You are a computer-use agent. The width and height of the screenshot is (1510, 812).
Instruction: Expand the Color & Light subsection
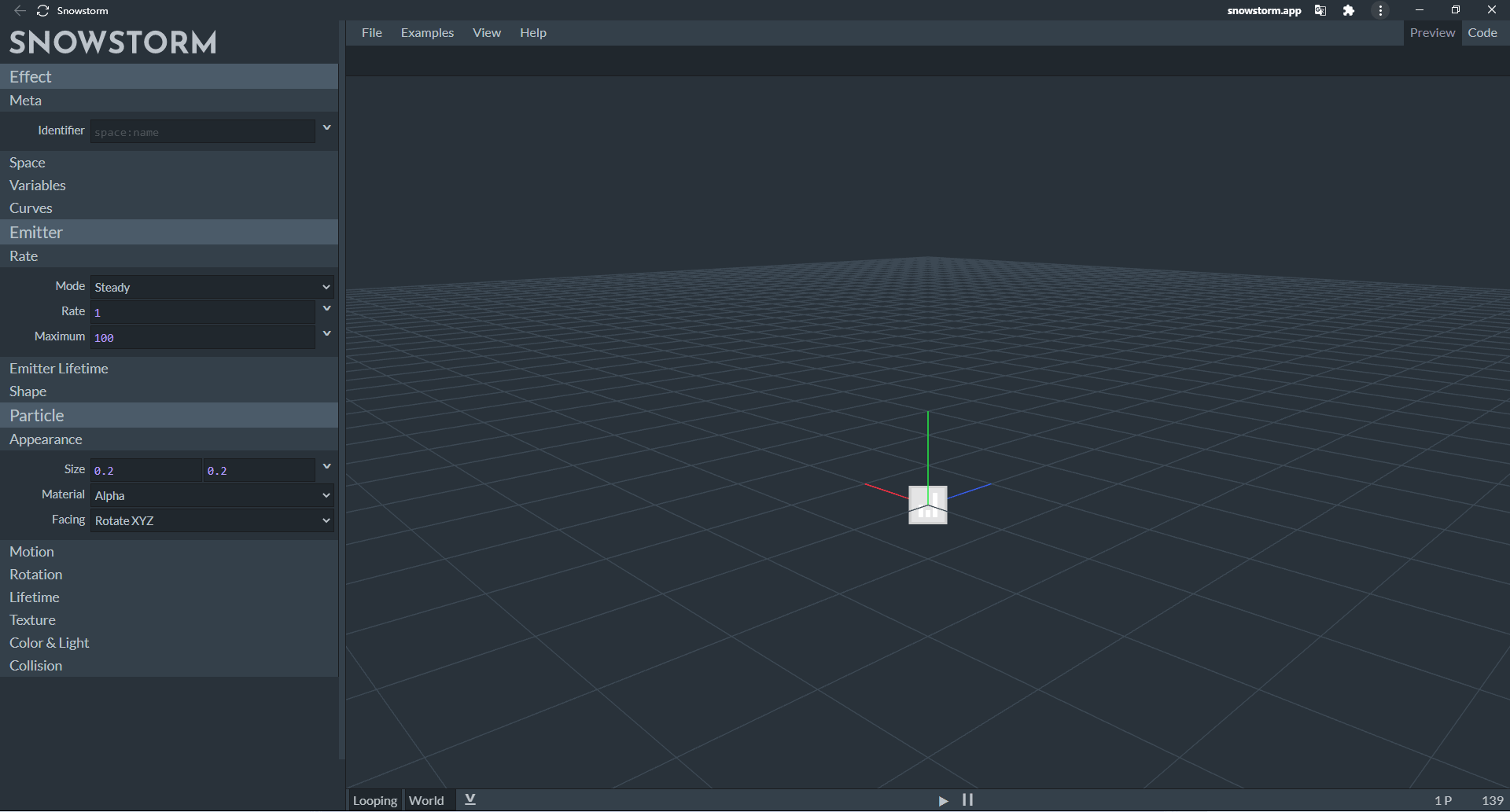pyautogui.click(x=169, y=643)
